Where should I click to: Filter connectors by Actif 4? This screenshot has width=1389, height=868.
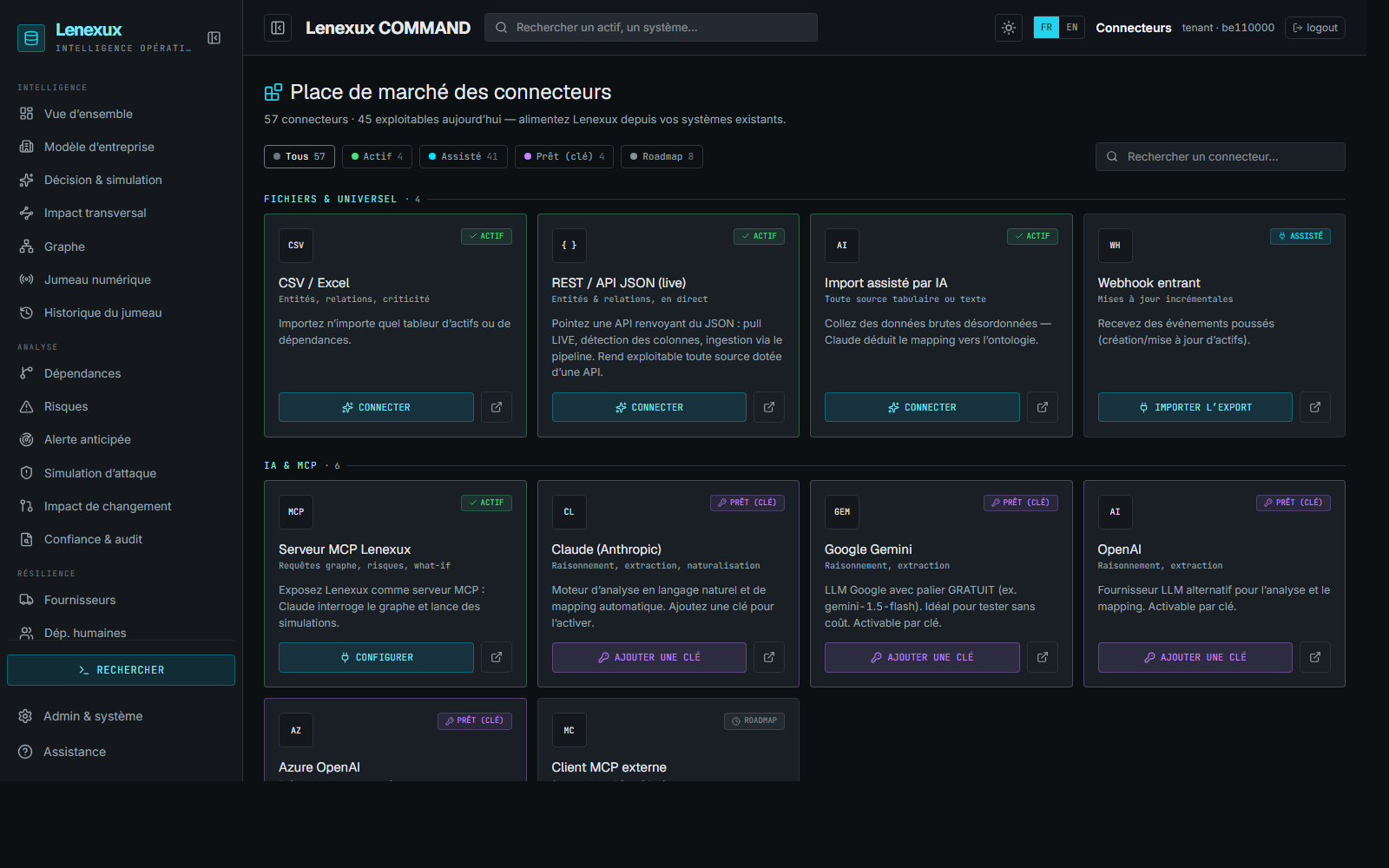377,157
